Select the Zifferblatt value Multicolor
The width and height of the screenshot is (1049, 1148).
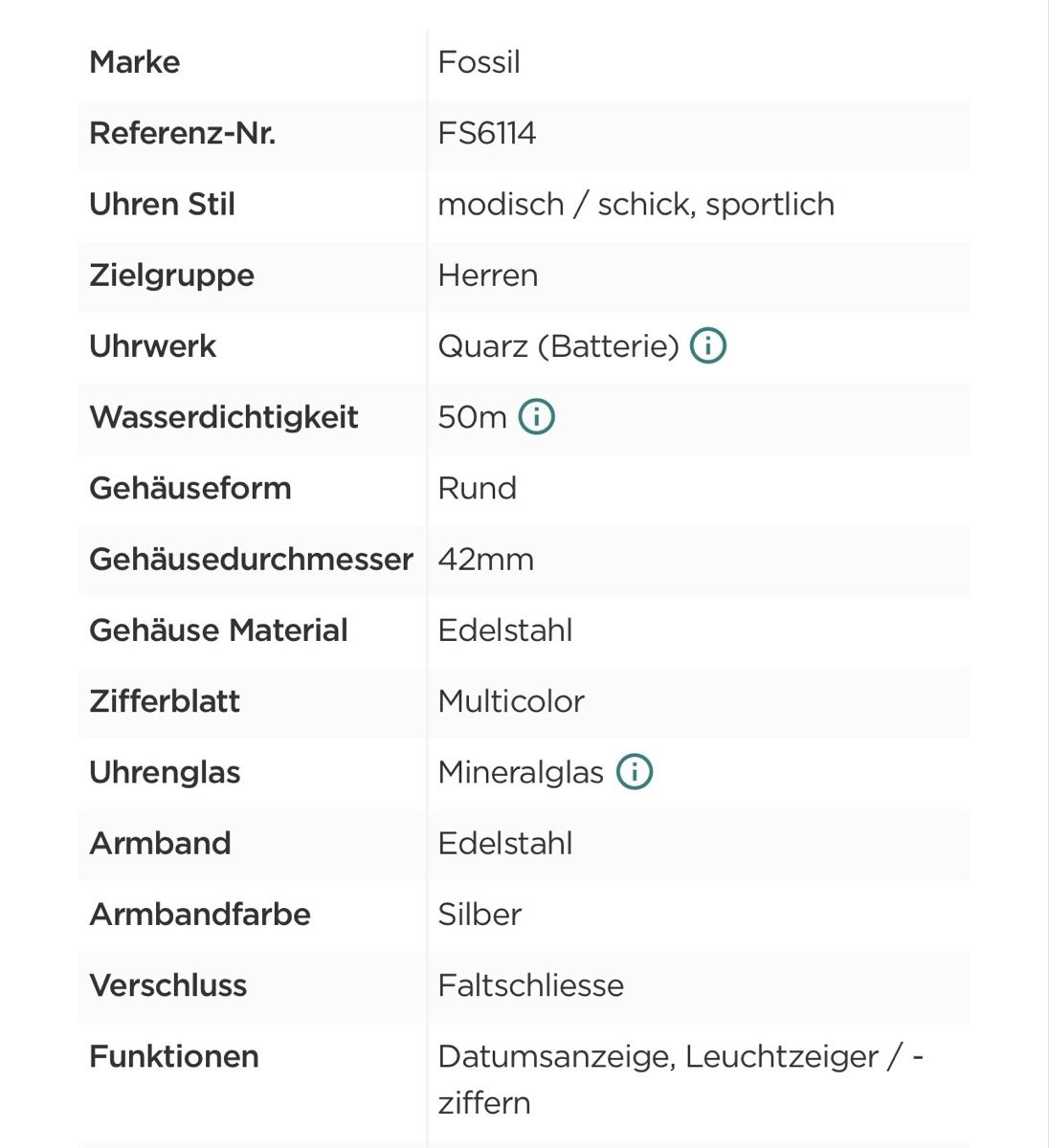[x=511, y=700]
